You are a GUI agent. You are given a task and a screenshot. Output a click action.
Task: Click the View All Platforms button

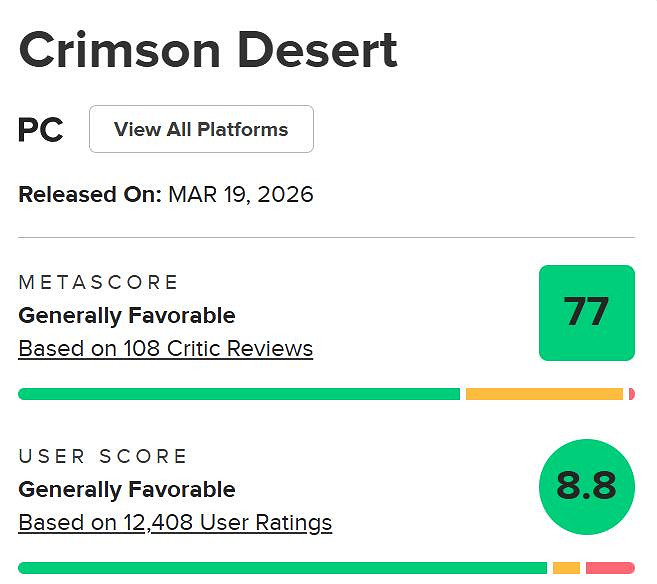coord(201,129)
